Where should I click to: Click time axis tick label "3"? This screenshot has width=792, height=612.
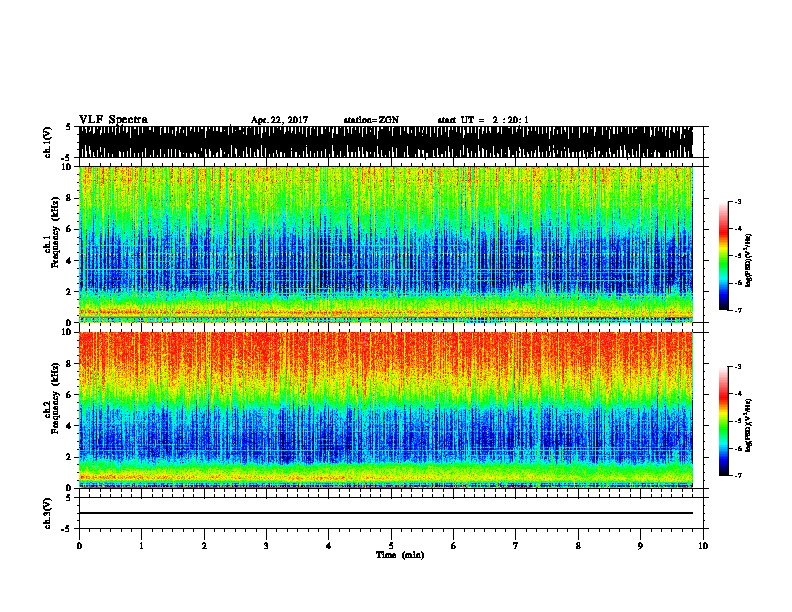coord(266,546)
